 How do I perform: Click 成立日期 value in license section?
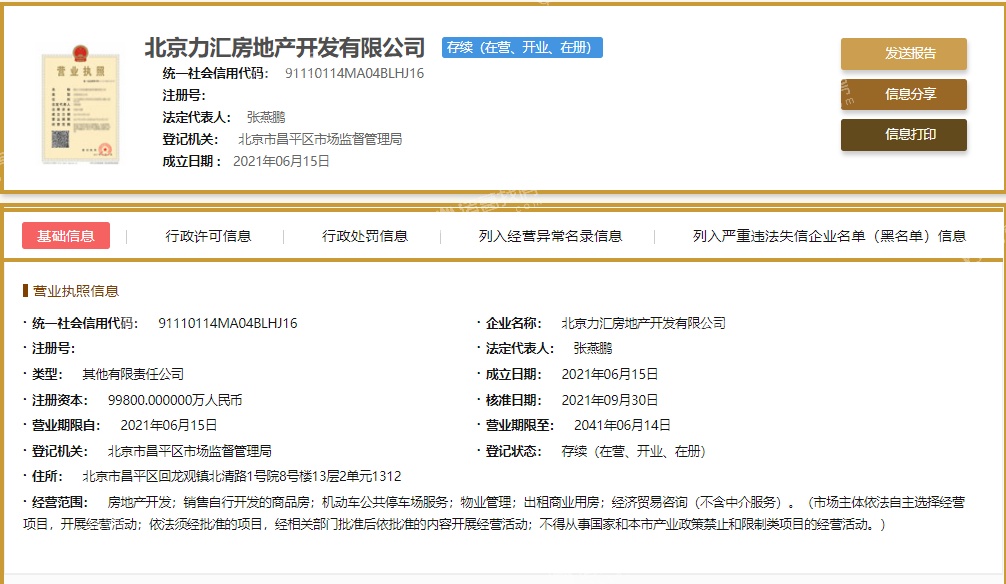[x=610, y=374]
